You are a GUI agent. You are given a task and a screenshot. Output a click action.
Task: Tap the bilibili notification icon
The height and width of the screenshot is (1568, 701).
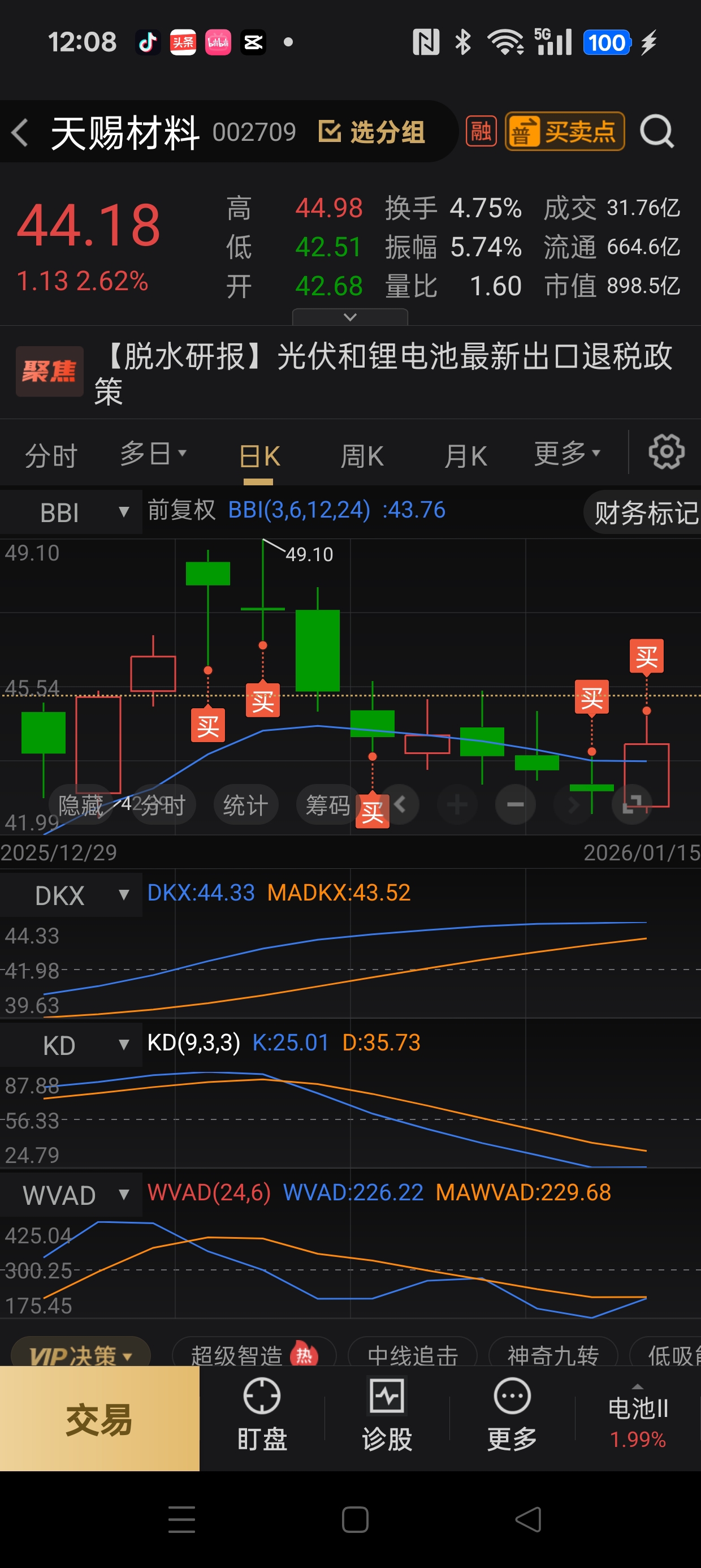pos(218,42)
